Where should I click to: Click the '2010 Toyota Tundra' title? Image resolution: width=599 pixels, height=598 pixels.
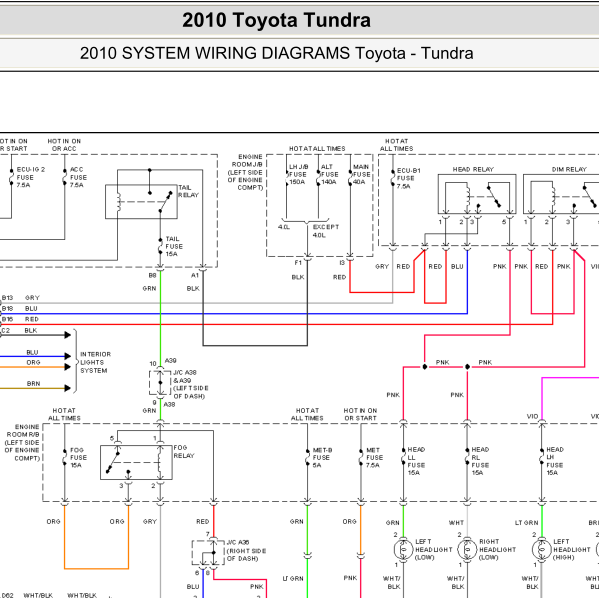pos(276,20)
